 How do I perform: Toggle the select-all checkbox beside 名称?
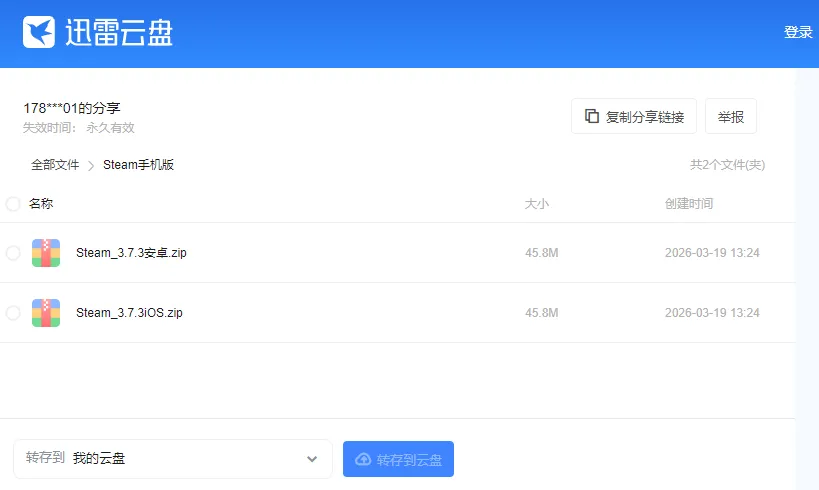pyautogui.click(x=13, y=204)
